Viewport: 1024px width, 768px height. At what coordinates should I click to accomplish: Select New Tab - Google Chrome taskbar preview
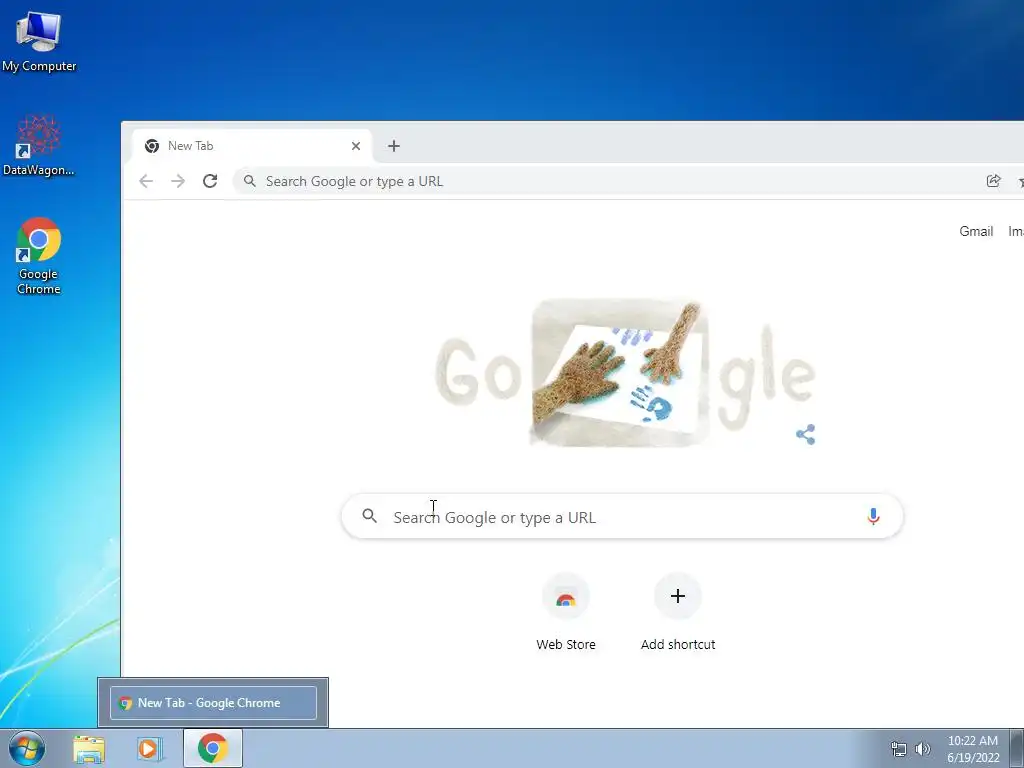pyautogui.click(x=214, y=703)
